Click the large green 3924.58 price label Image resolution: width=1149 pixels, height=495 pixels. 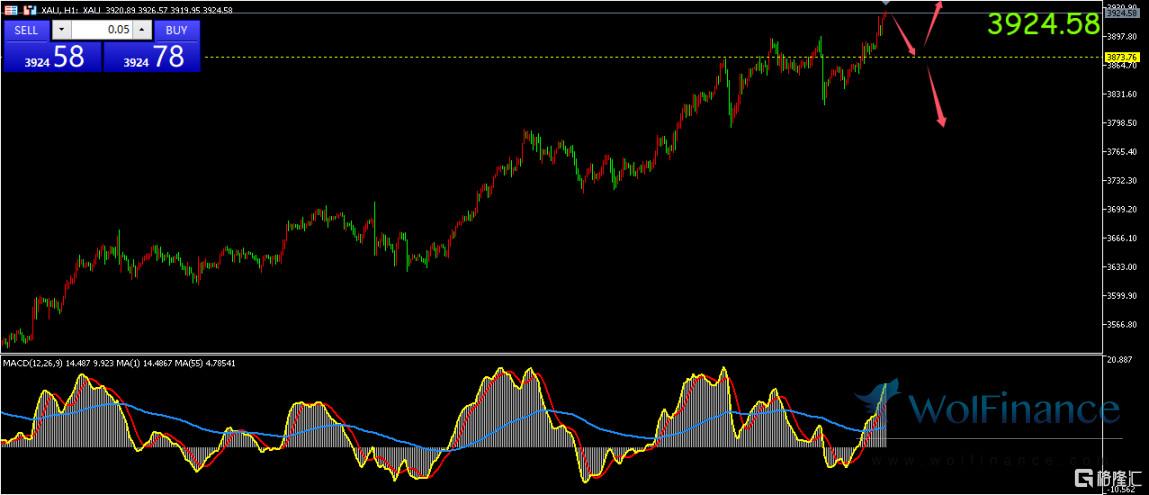tap(1043, 25)
